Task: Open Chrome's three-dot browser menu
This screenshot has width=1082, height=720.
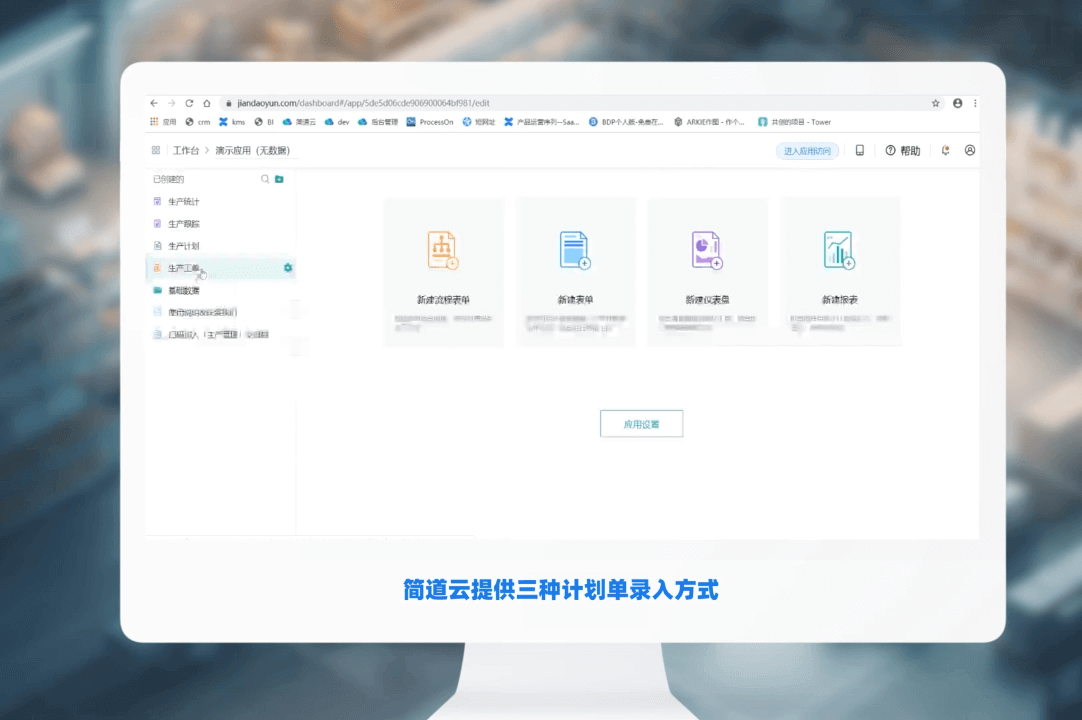Action: [975, 102]
